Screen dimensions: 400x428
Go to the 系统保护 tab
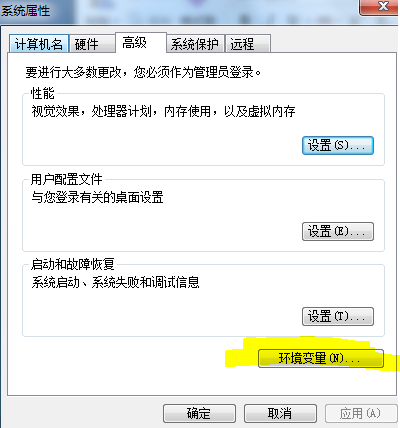pos(195,44)
